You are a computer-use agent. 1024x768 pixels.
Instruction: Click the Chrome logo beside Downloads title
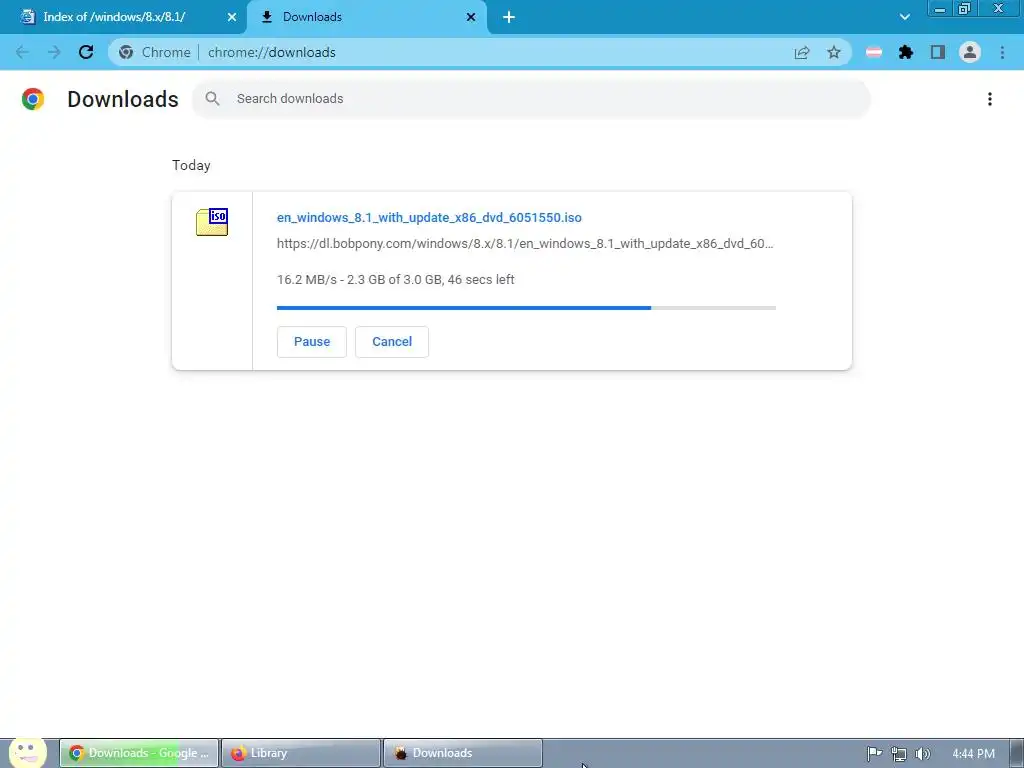(x=33, y=99)
